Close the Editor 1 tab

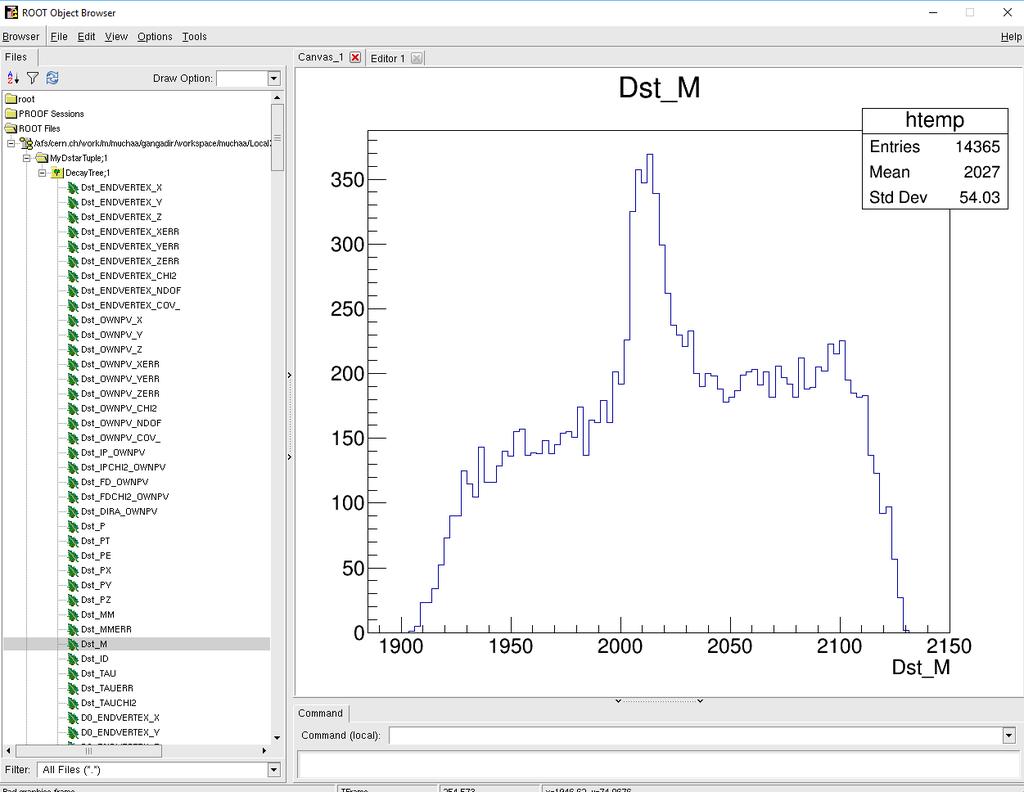[x=416, y=58]
